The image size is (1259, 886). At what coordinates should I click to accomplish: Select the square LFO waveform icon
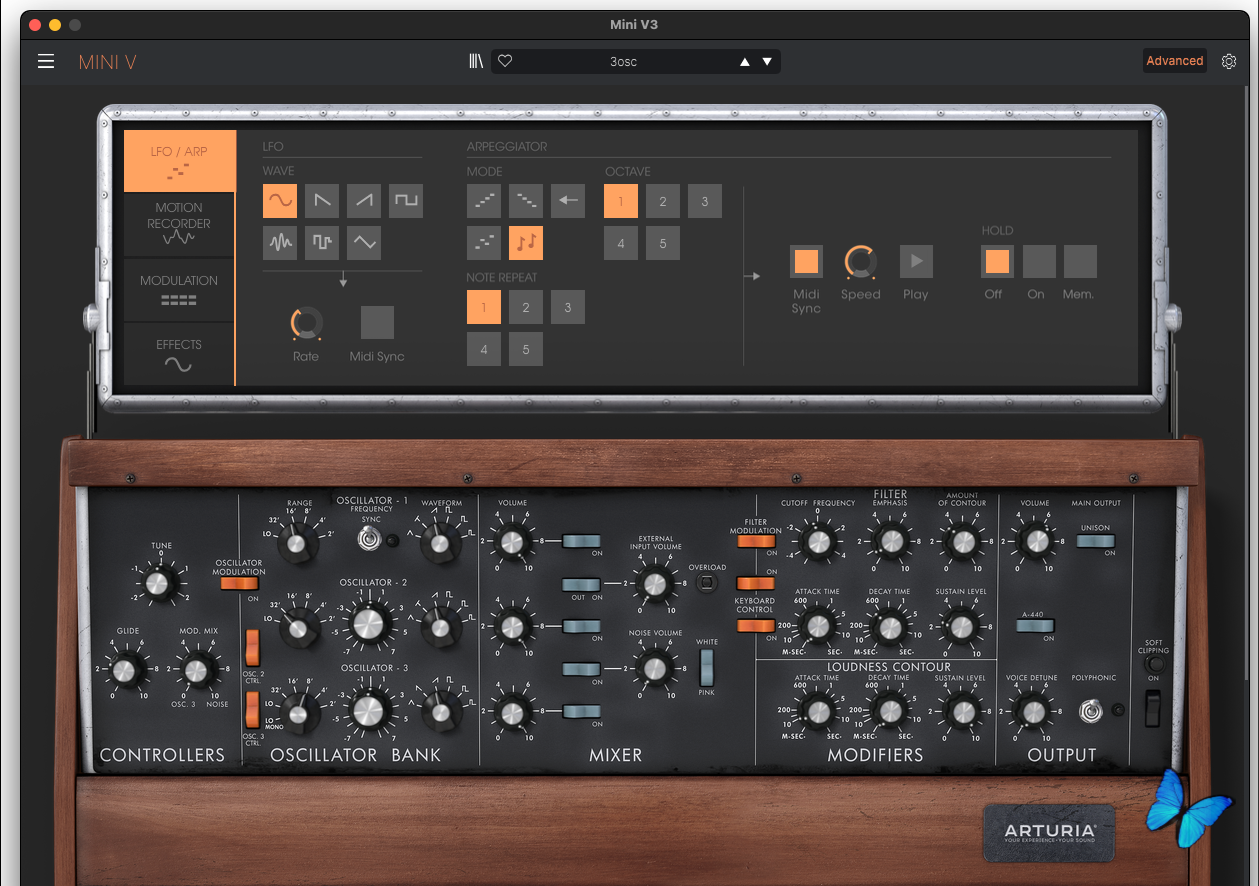[x=406, y=201]
